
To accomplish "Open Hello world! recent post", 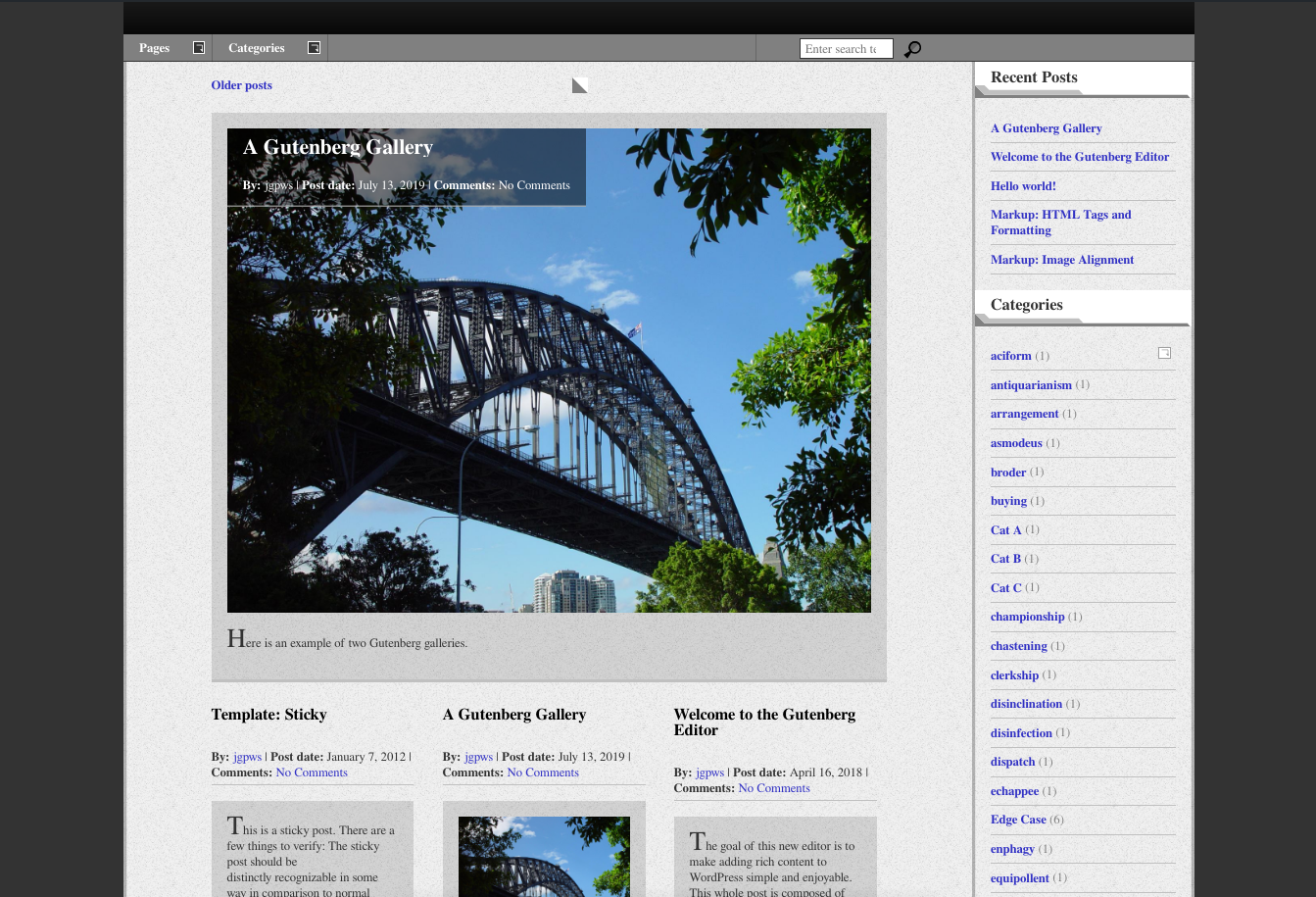I will coord(1023,186).
